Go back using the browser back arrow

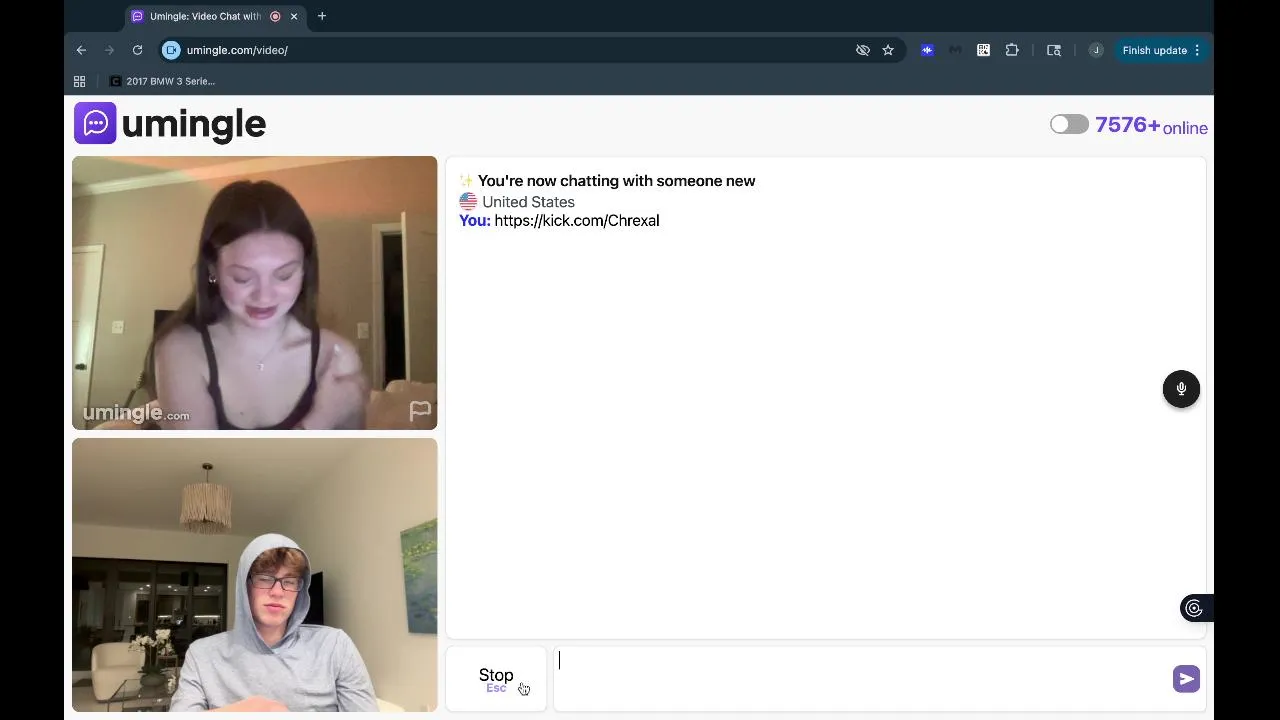[x=82, y=50]
